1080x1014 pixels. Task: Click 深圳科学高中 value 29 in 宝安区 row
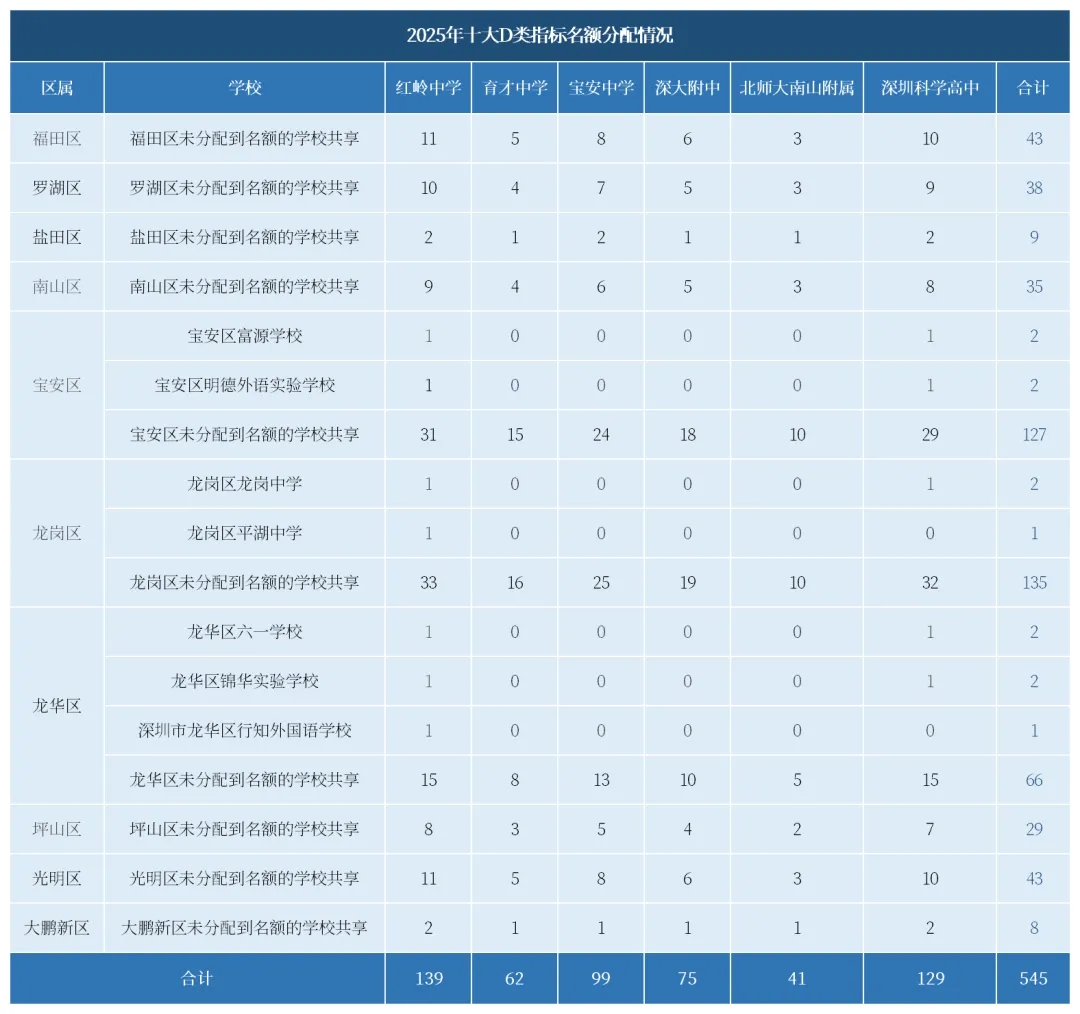click(x=930, y=435)
